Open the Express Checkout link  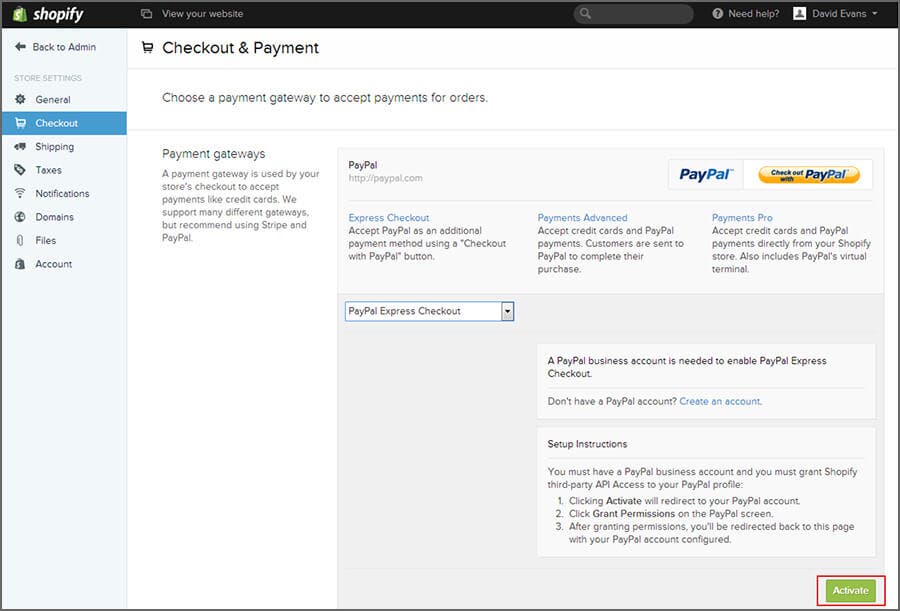pyautogui.click(x=389, y=217)
